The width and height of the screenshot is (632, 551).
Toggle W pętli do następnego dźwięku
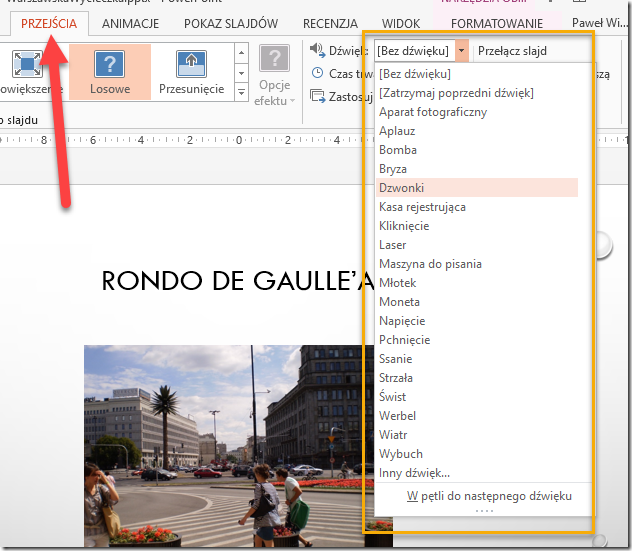coord(489,496)
